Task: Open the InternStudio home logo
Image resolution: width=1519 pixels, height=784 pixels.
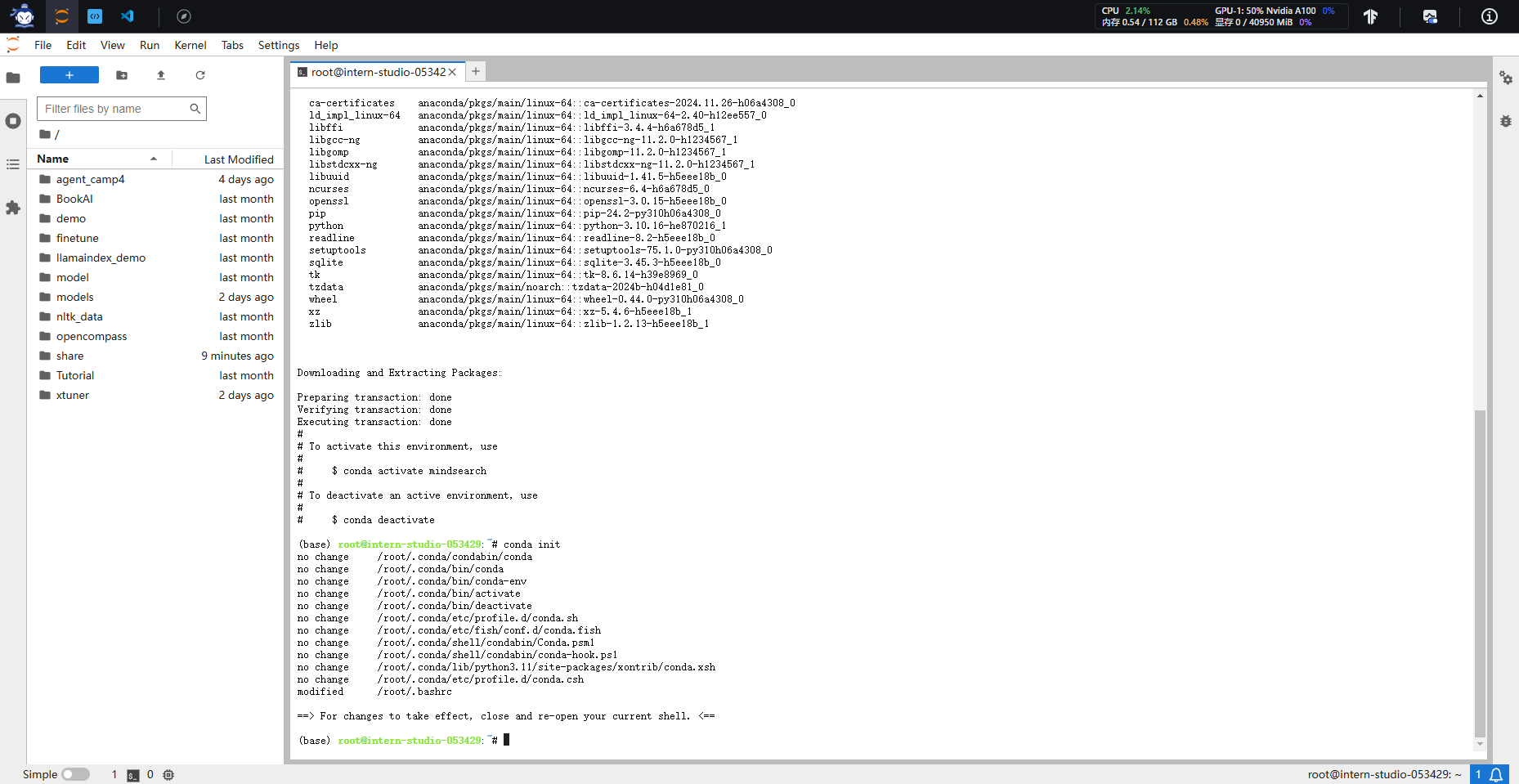Action: 24,16
